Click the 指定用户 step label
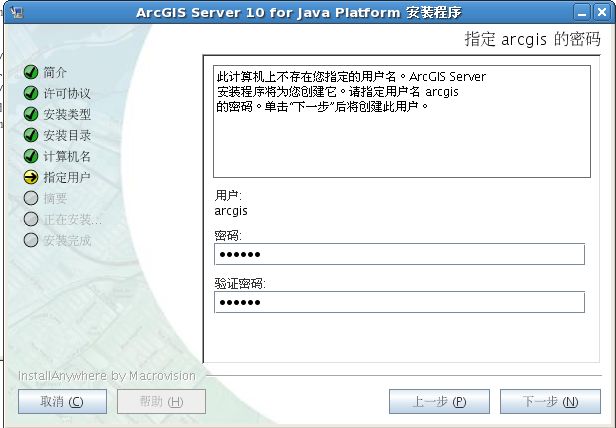 pyautogui.click(x=67, y=177)
